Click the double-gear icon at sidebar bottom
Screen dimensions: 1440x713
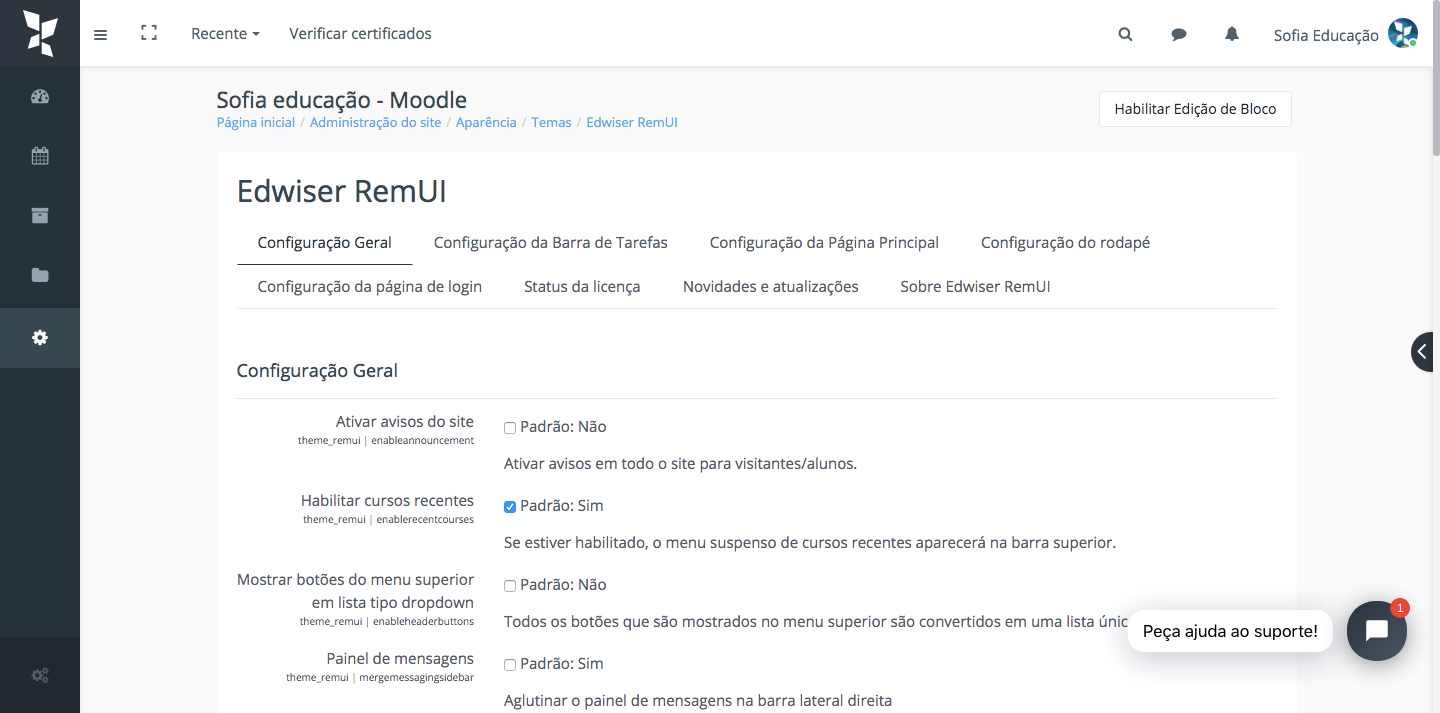click(x=40, y=675)
